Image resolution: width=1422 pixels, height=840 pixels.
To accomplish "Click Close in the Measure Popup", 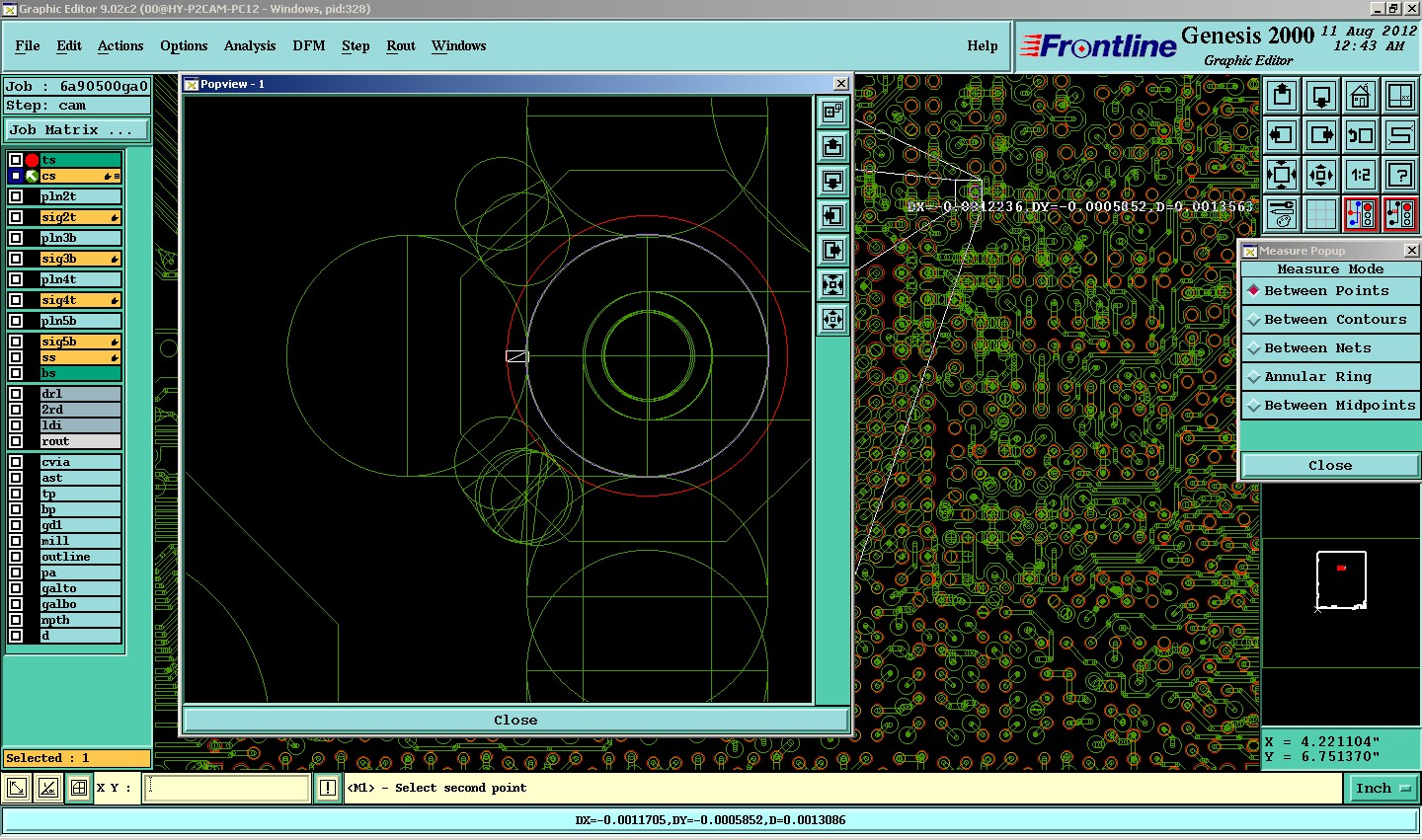I will (x=1330, y=466).
